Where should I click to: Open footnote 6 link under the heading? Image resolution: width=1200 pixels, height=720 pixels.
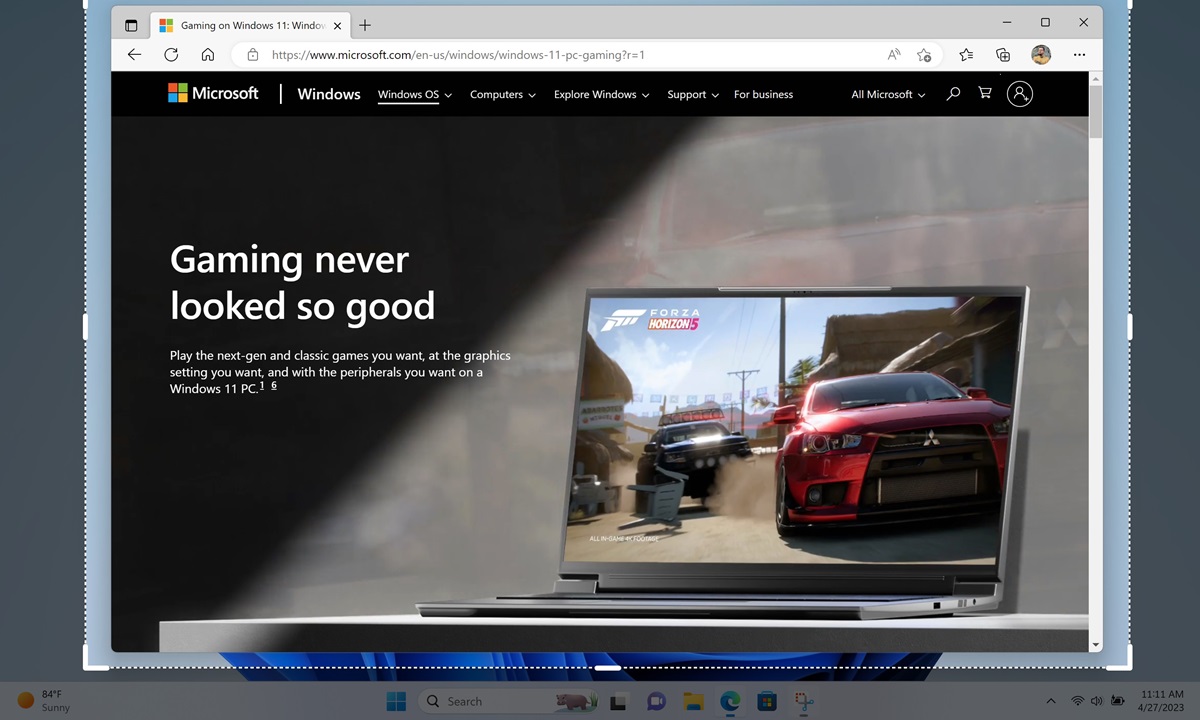coord(274,385)
